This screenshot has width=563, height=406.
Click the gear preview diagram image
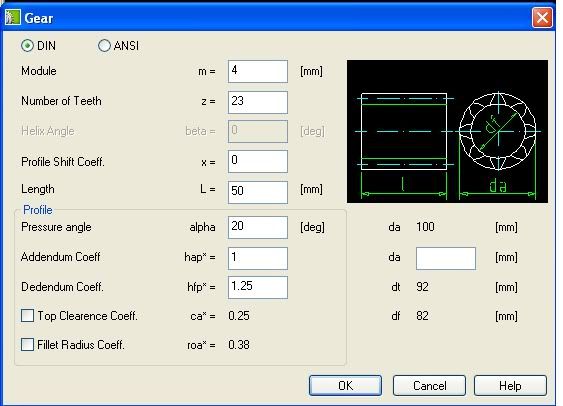pyautogui.click(x=447, y=131)
